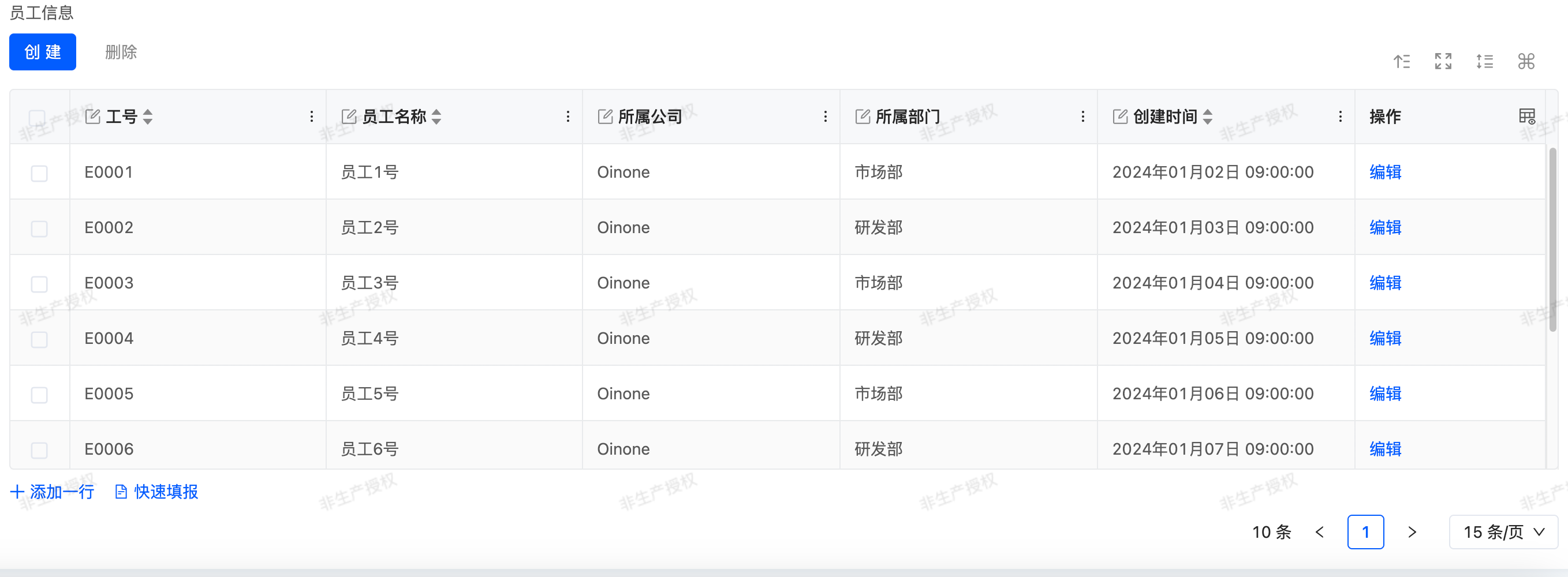The width and height of the screenshot is (1568, 577).
Task: Click the fullscreen expand icon in toolbar
Action: click(1443, 61)
